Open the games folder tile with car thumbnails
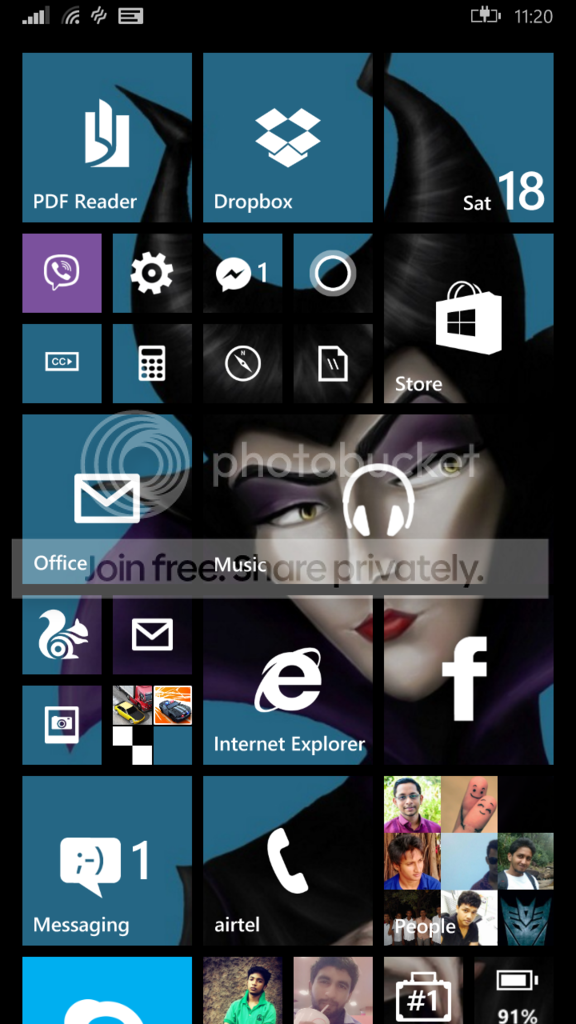Viewport: 576px width, 1024px height. 152,725
